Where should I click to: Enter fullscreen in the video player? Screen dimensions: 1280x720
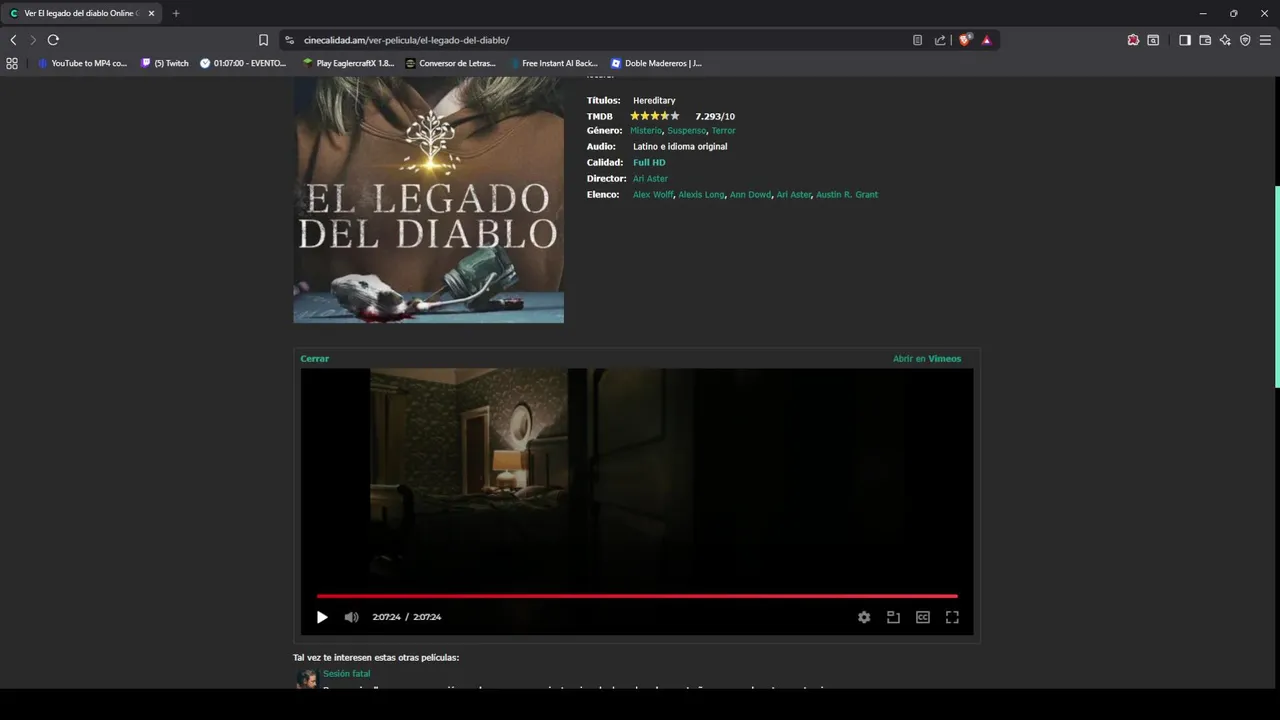click(952, 617)
